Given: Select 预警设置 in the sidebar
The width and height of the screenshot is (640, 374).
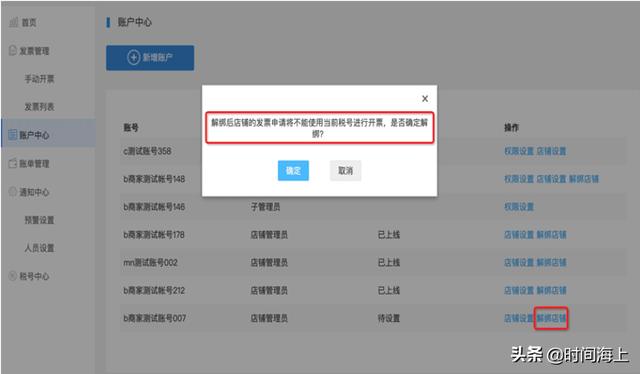Looking at the screenshot, I should 39,220.
